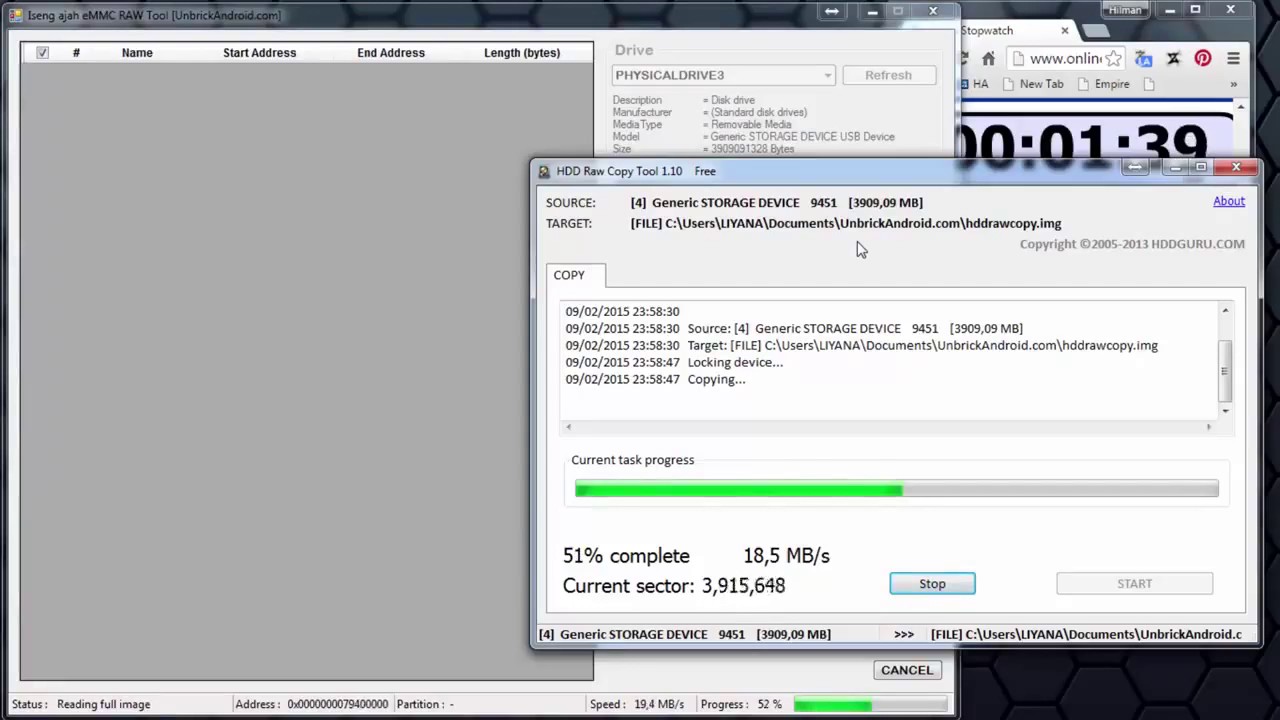The height and width of the screenshot is (720, 1280).
Task: Click the blank page bookmark after Empire
Action: [1148, 84]
